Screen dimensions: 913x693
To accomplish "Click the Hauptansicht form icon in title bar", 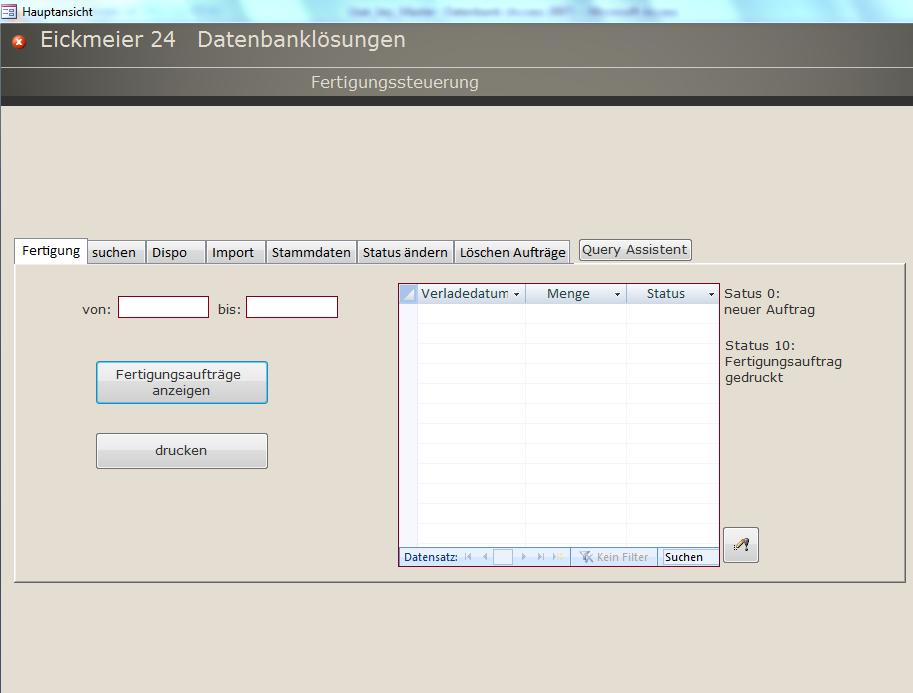I will [9, 11].
